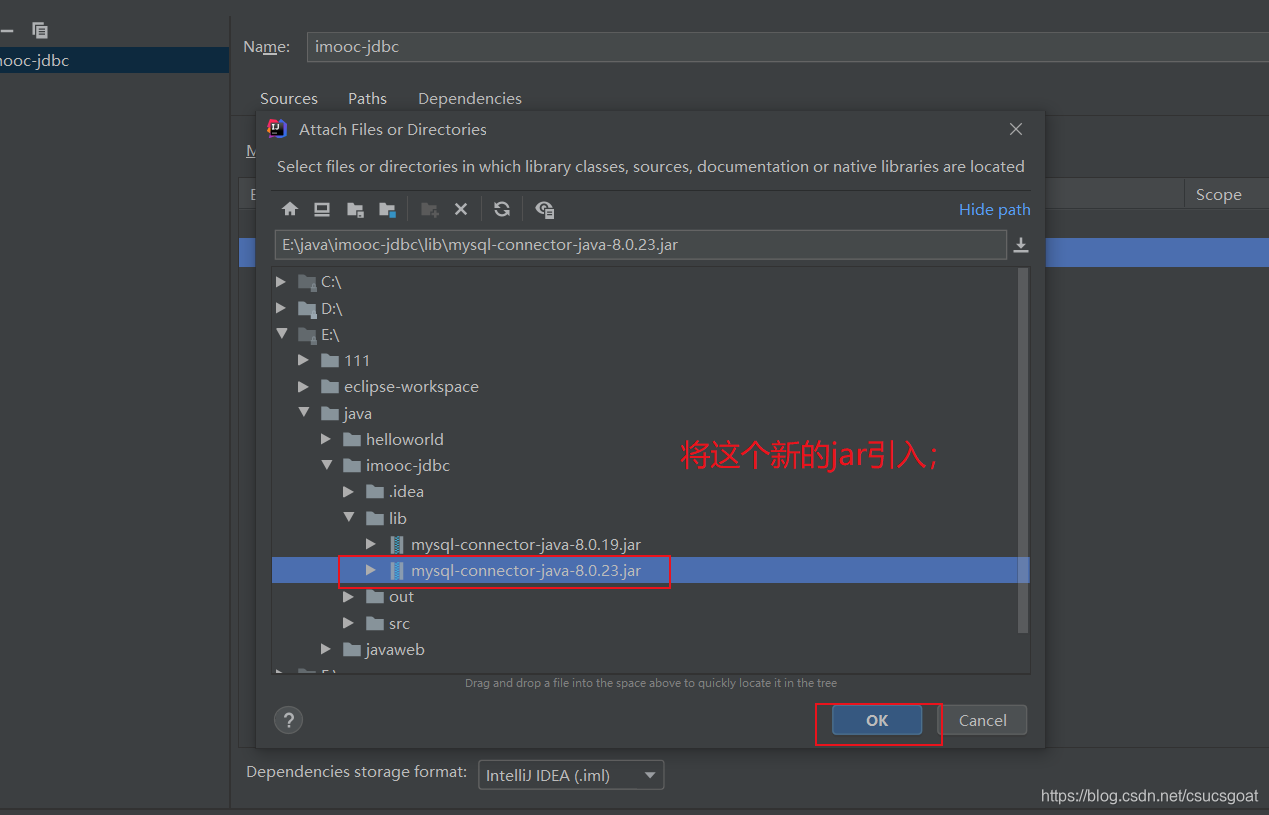Click the file tree vertical scrollbar
This screenshot has height=815, width=1269.
coord(1023,450)
